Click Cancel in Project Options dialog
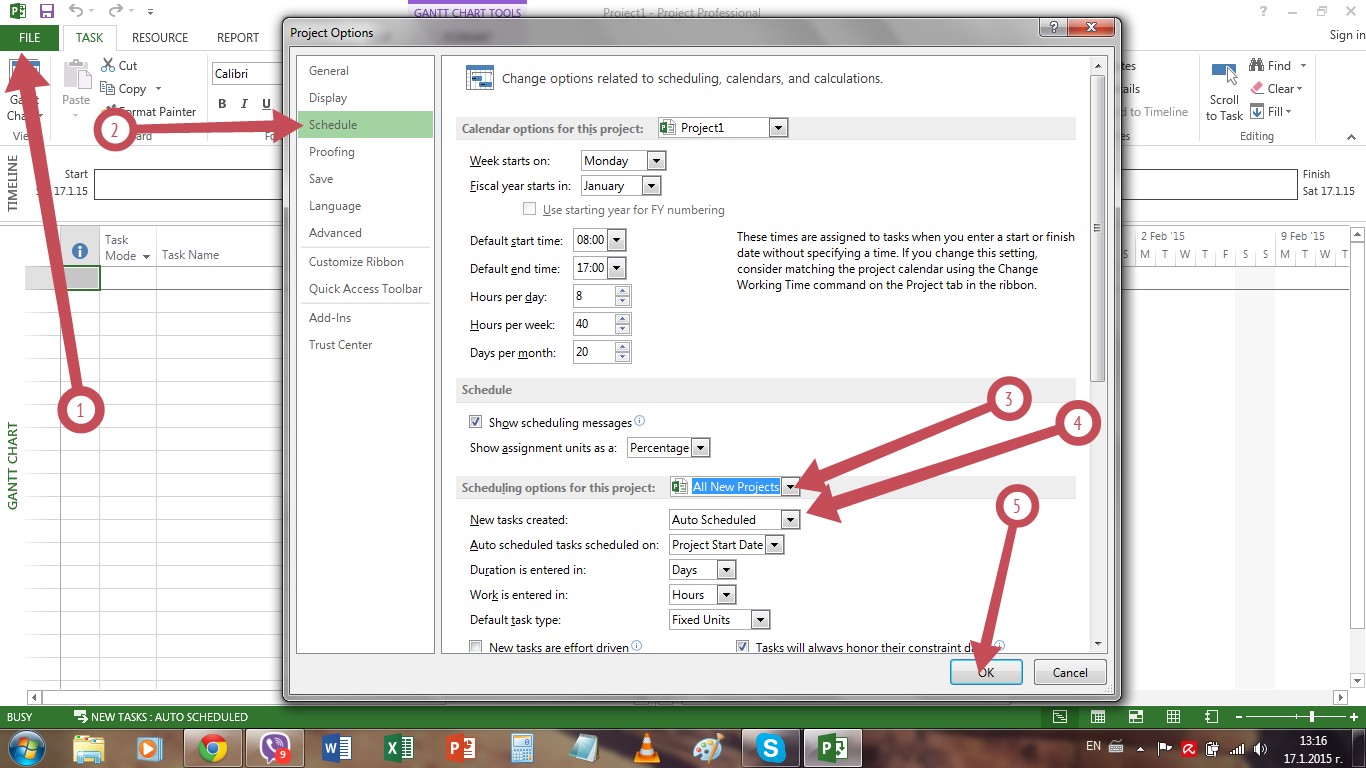 [x=1070, y=672]
